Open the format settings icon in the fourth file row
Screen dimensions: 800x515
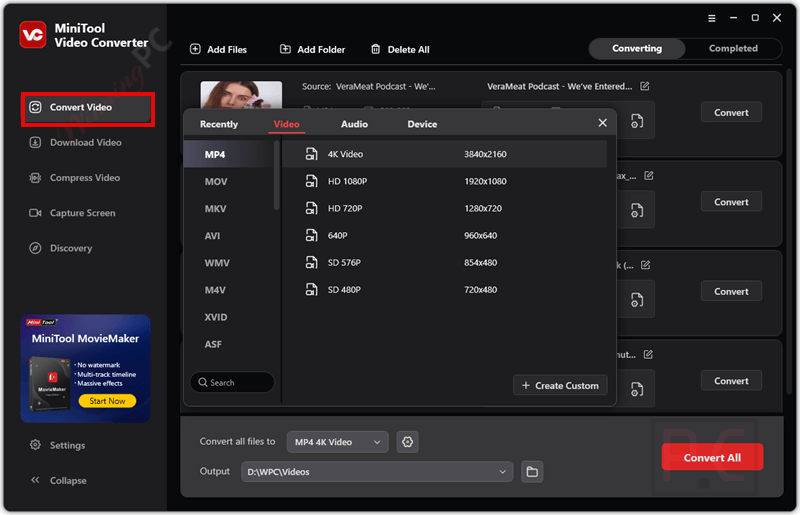[x=637, y=389]
